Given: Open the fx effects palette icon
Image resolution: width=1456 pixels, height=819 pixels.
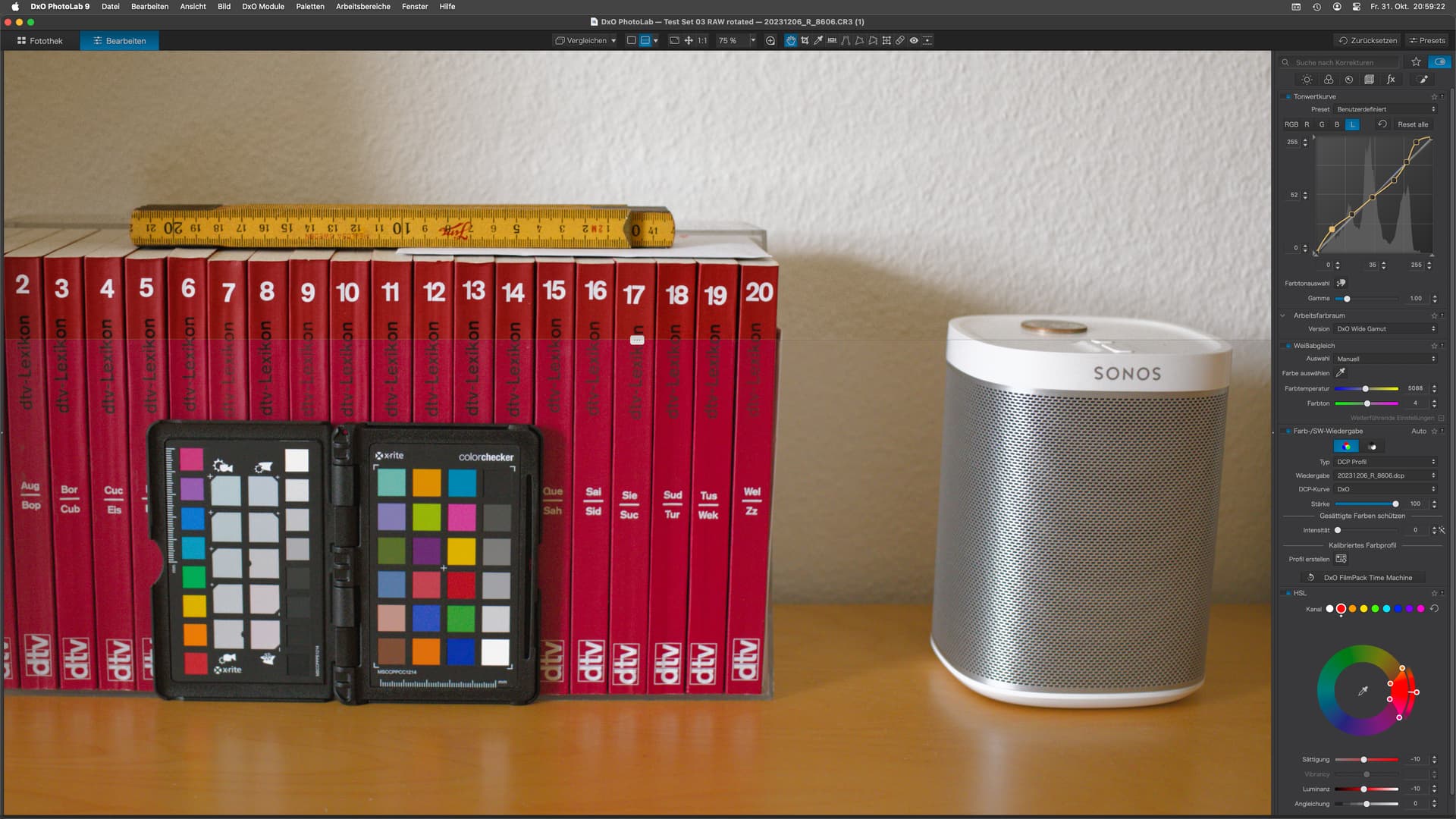Looking at the screenshot, I should [1391, 80].
